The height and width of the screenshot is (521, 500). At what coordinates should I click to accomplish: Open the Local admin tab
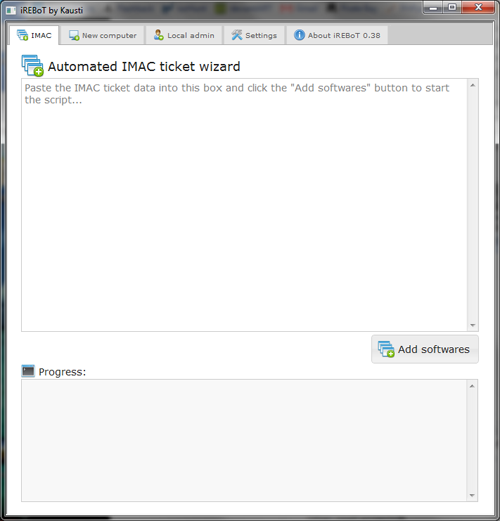(x=184, y=35)
